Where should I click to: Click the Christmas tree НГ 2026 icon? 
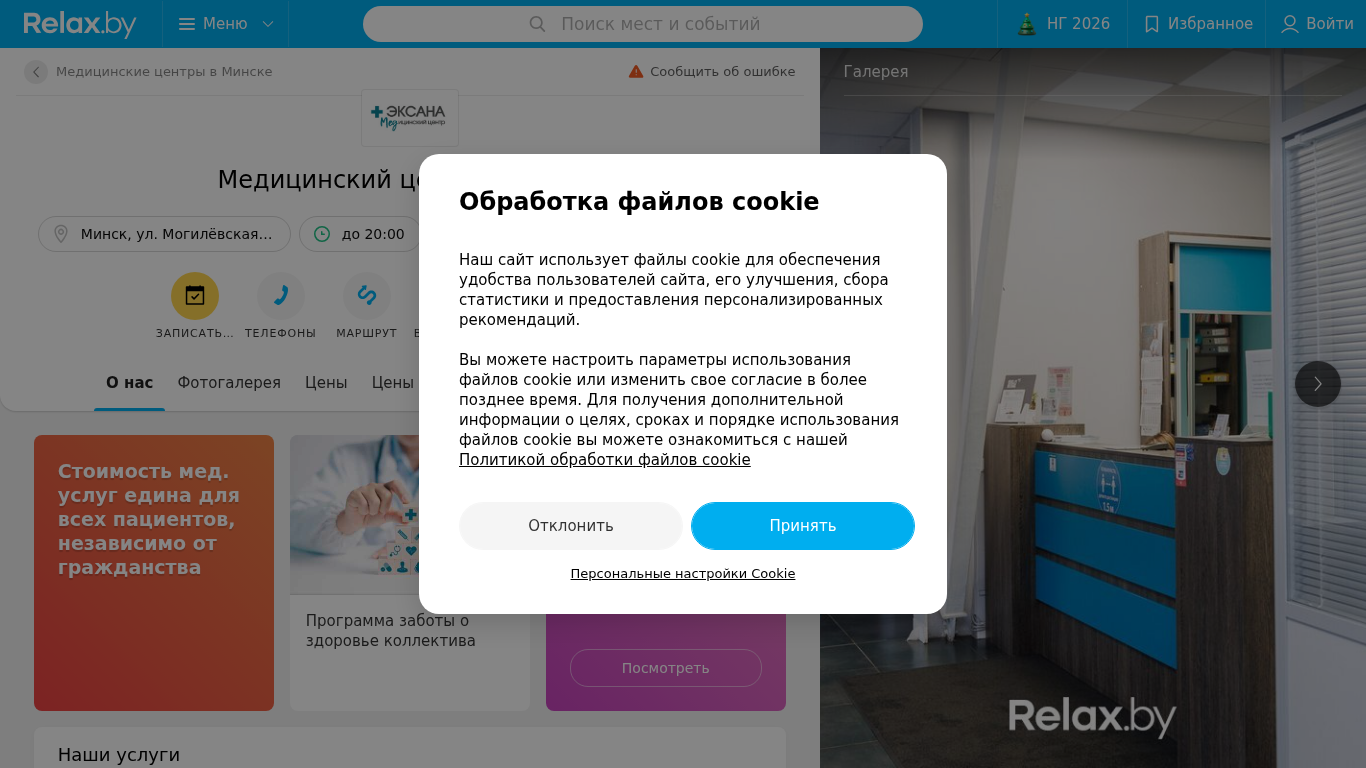[x=1027, y=24]
